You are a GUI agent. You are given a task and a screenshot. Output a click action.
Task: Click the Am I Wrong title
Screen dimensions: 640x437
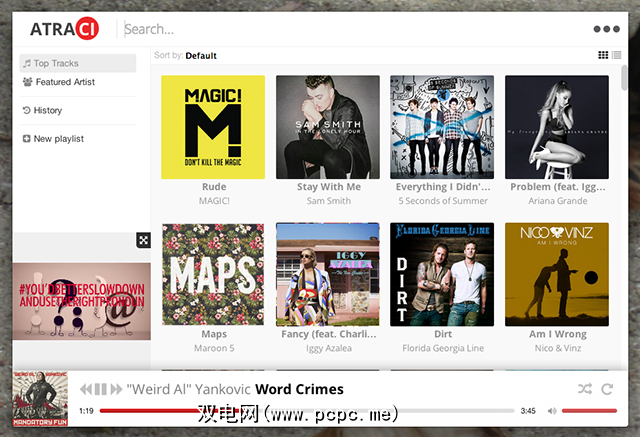click(558, 334)
